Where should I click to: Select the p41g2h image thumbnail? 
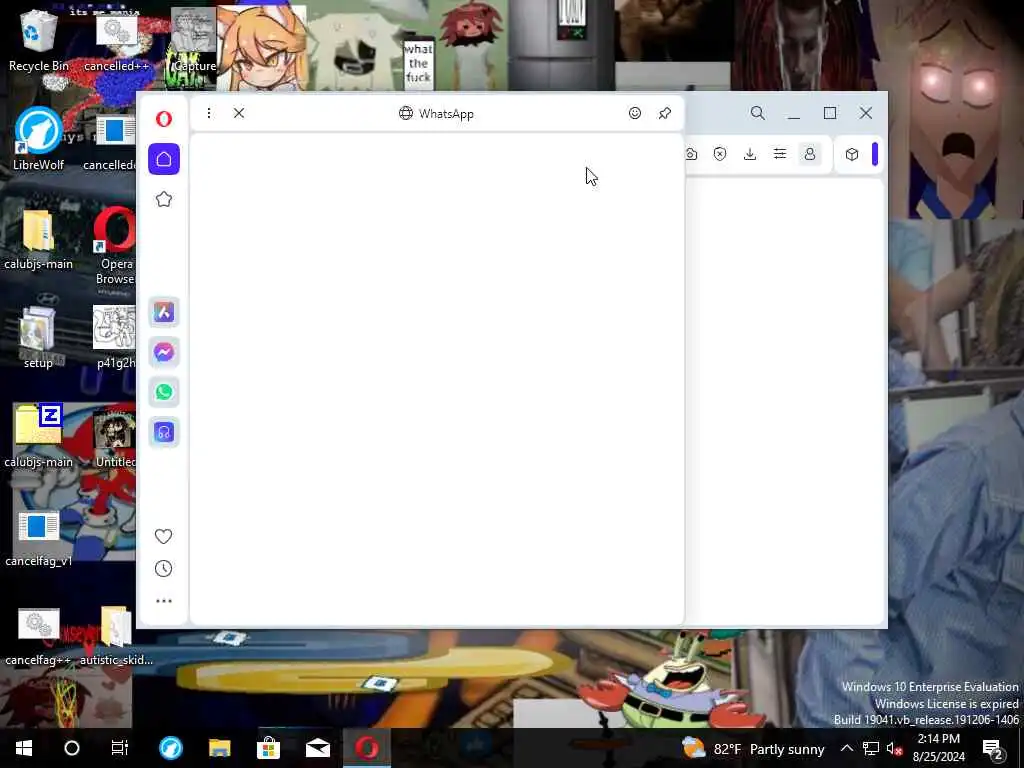pos(115,337)
